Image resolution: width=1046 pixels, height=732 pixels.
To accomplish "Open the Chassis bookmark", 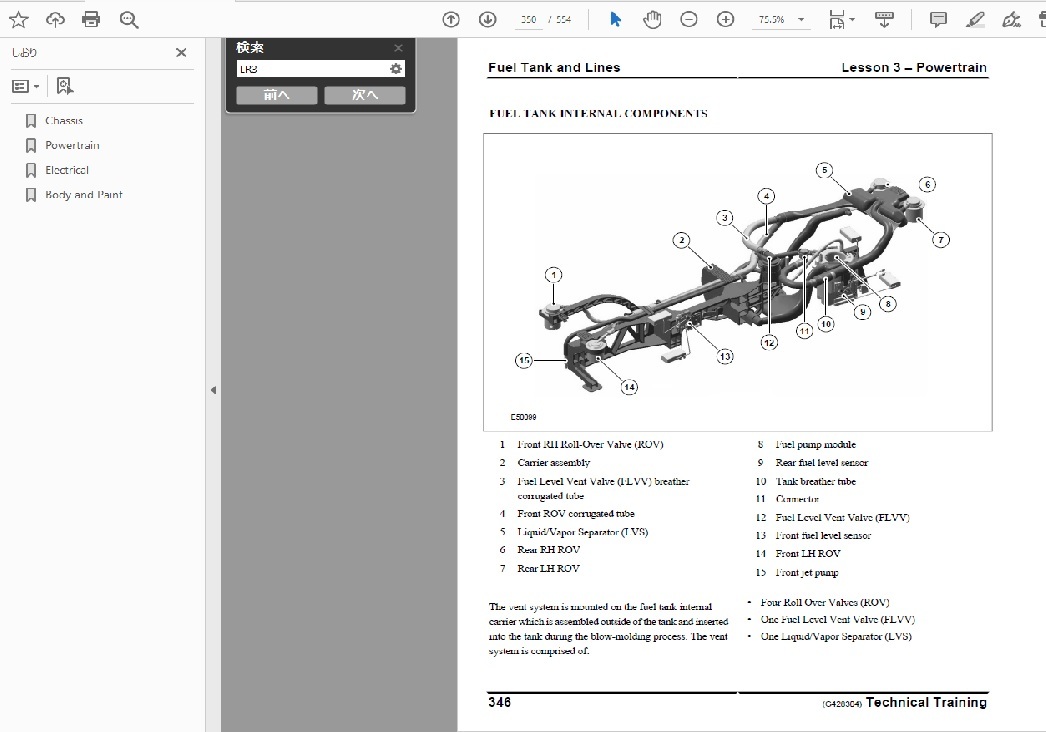I will (64, 121).
